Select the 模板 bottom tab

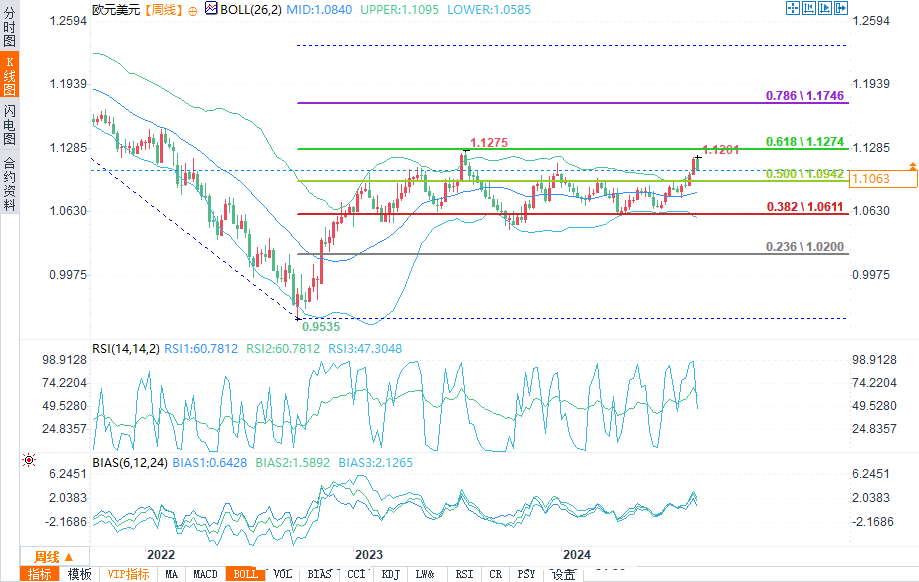tap(80, 574)
